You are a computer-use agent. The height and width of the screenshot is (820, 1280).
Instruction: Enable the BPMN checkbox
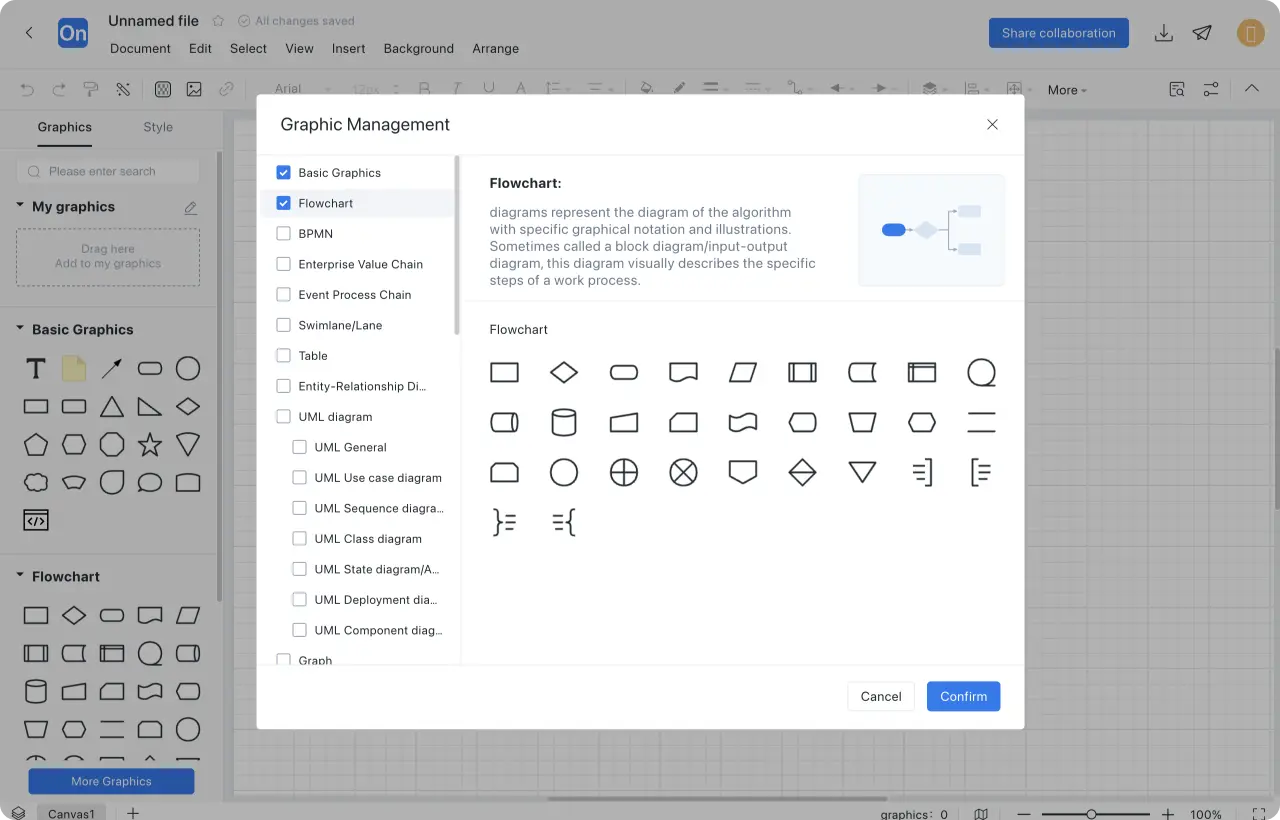[x=283, y=234]
